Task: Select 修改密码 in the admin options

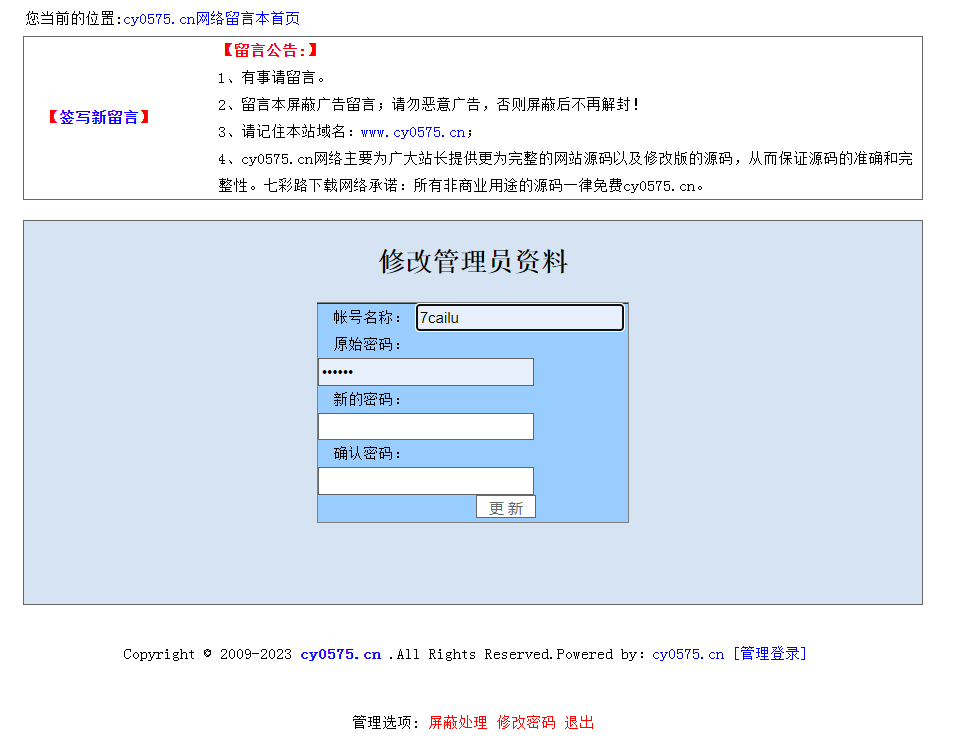Action: 526,723
